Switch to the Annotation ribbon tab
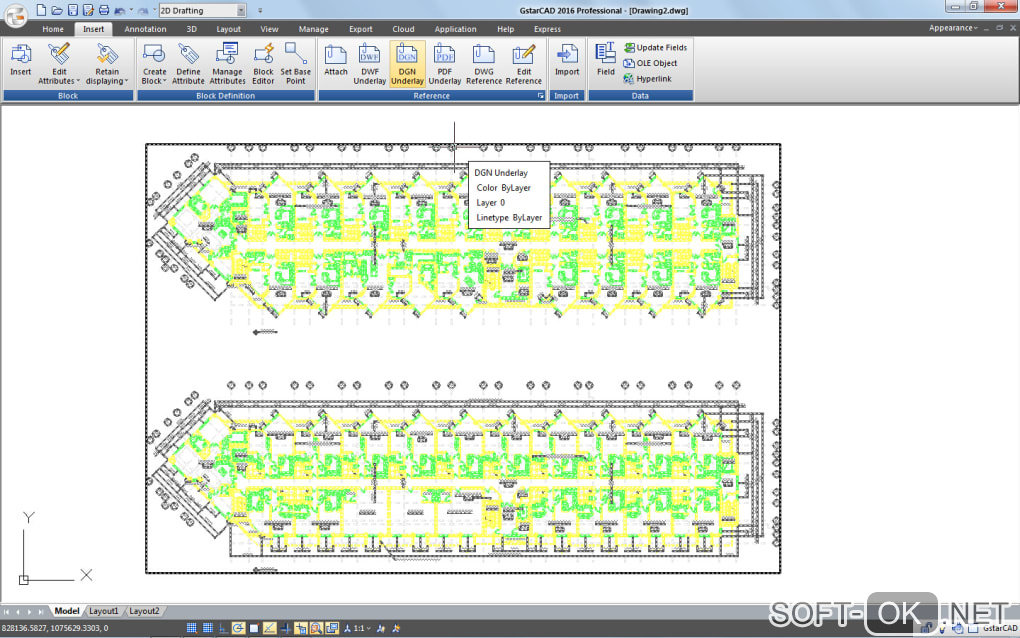 coord(145,29)
